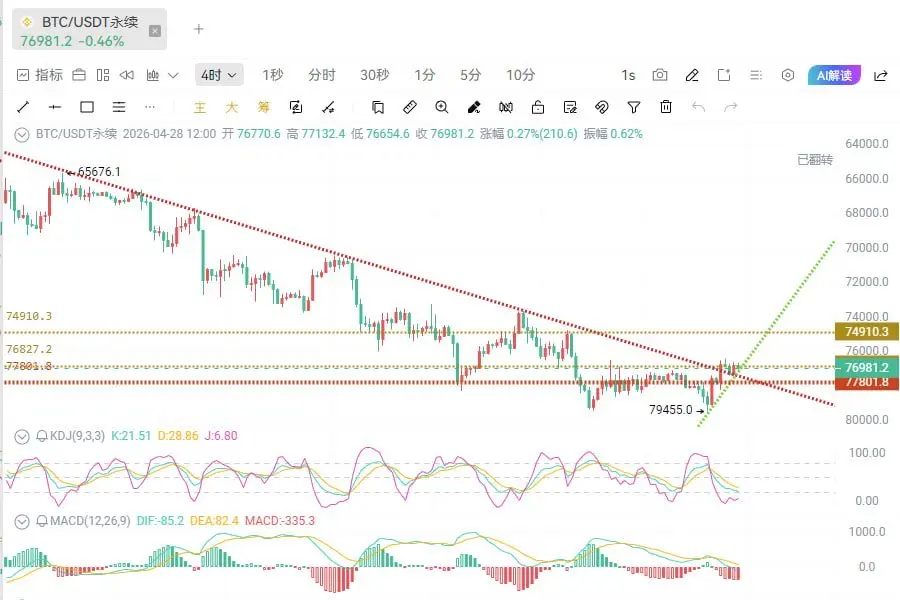Click the candlestick chart type icon
Viewport: 900px width, 600px height.
coord(153,75)
